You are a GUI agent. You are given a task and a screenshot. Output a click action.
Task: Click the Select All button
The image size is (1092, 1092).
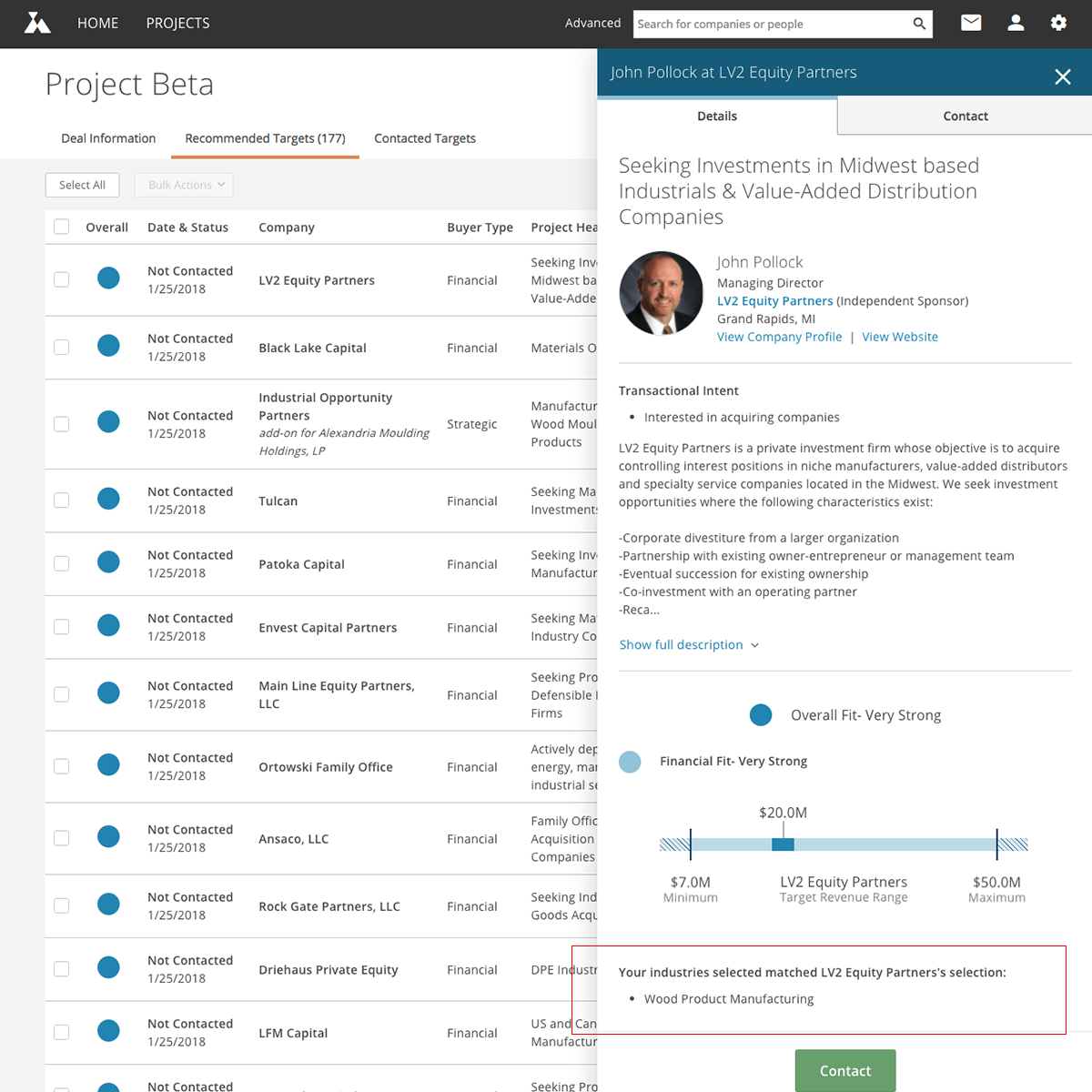(82, 185)
